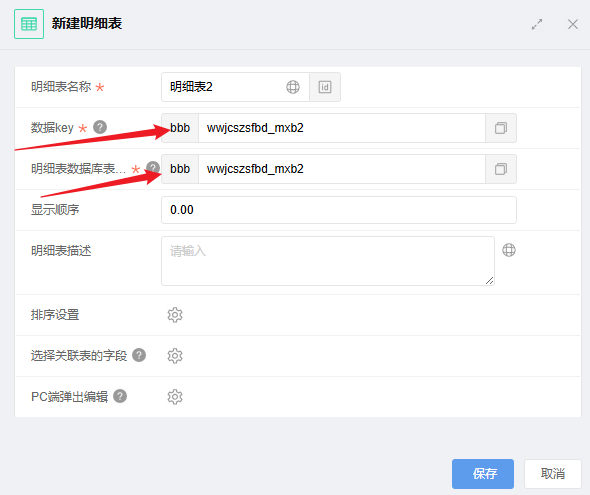Open 排序设置 gear settings
Image resolution: width=590 pixels, height=495 pixels.
click(x=175, y=315)
